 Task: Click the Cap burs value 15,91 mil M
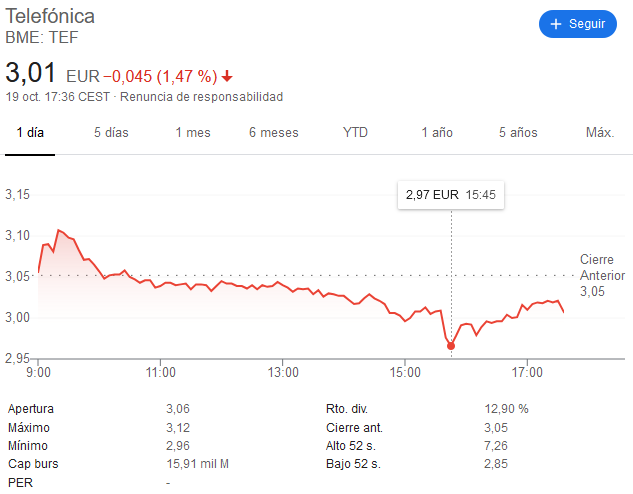pos(198,464)
